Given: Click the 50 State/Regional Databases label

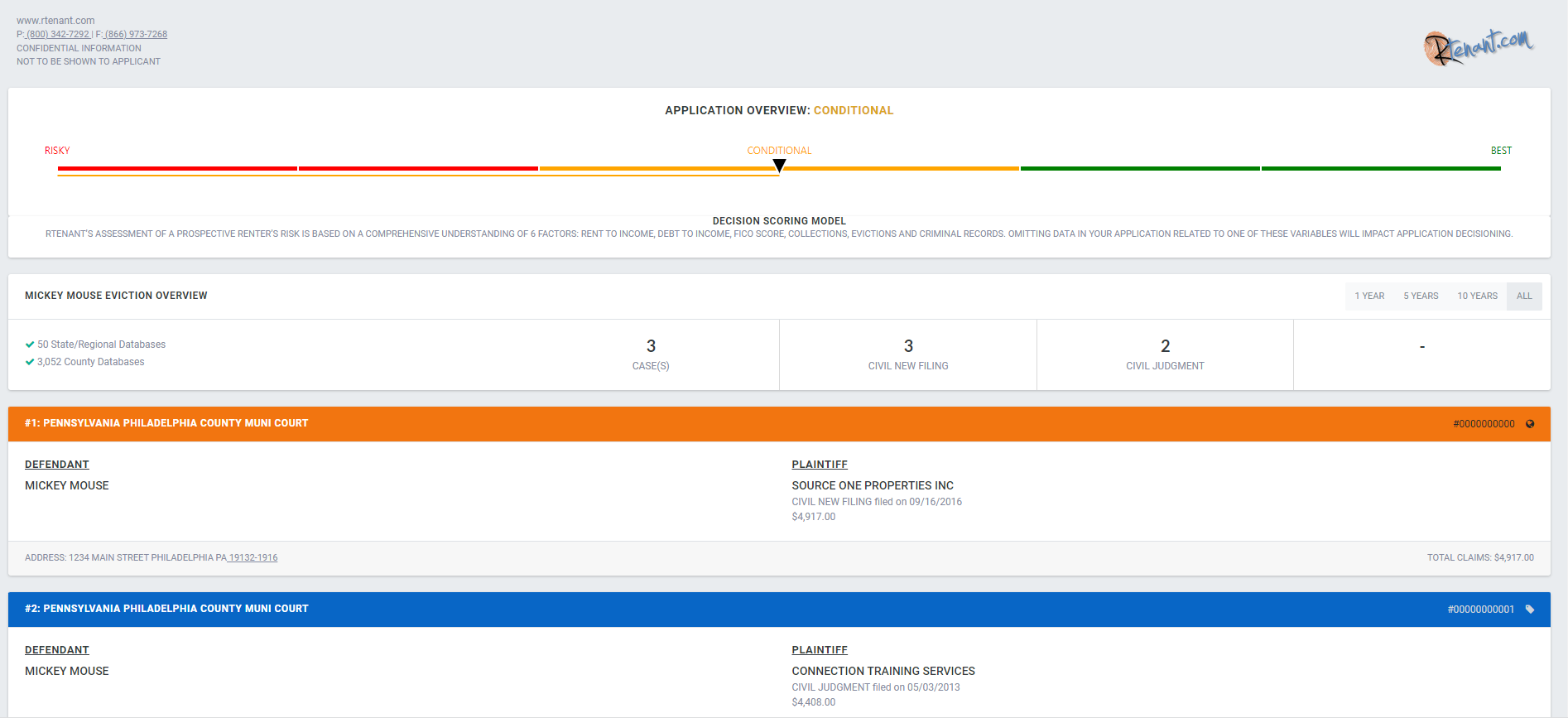Looking at the screenshot, I should click(101, 345).
